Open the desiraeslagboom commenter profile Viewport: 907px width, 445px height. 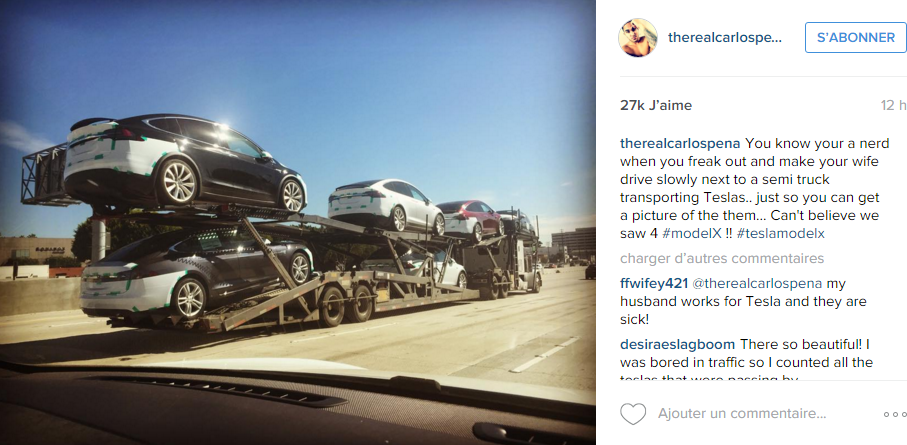[677, 345]
